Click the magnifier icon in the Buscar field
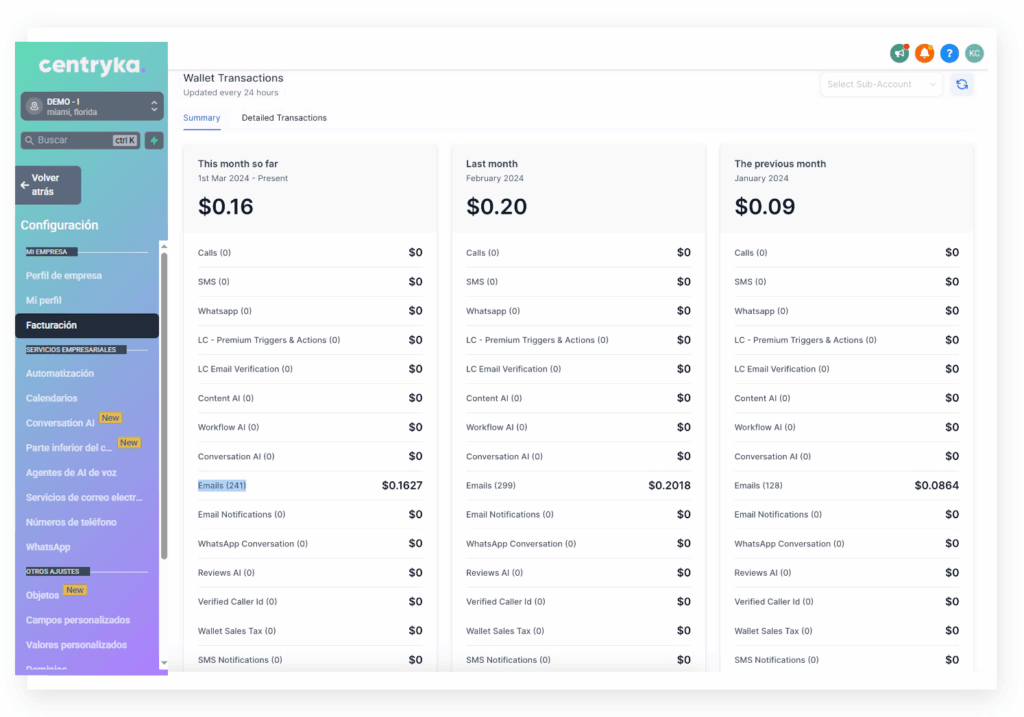Image resolution: width=1024 pixels, height=717 pixels. 29,141
